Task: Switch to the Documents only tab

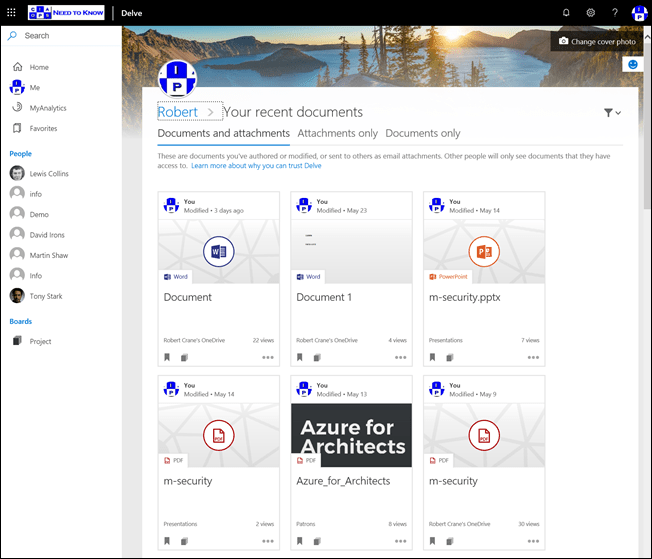Action: (423, 133)
